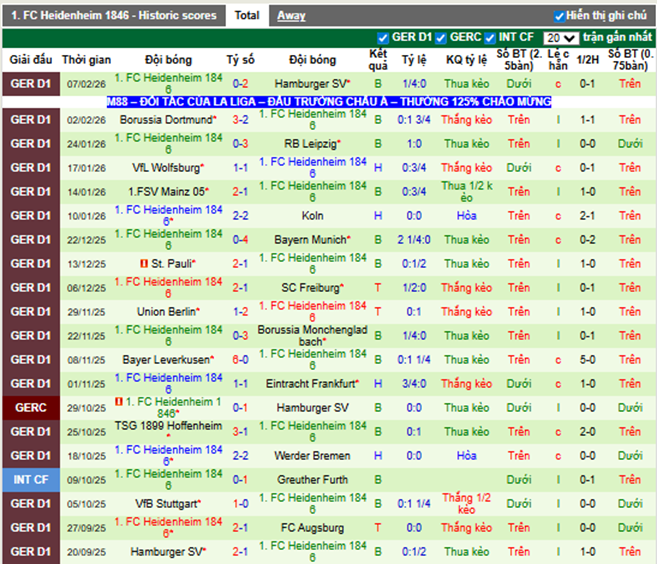This screenshot has height=564, width=657.
Task: Click the date 27/09/25
Action: pos(87,528)
